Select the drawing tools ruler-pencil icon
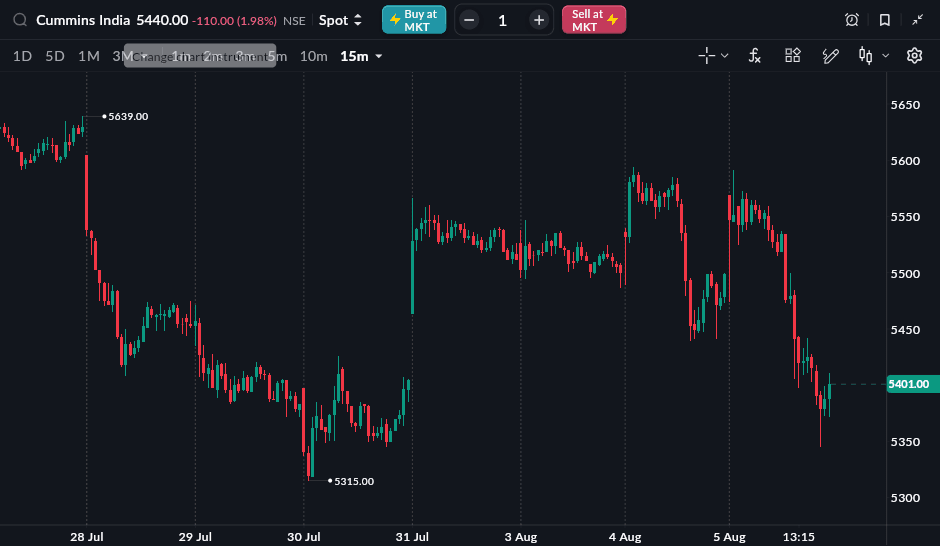 830,56
